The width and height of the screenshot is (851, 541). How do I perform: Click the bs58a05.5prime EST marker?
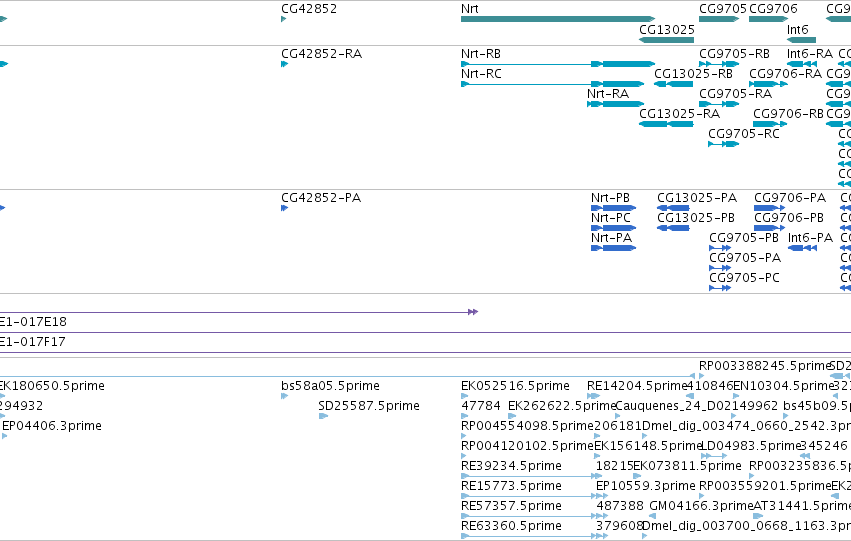point(284,396)
